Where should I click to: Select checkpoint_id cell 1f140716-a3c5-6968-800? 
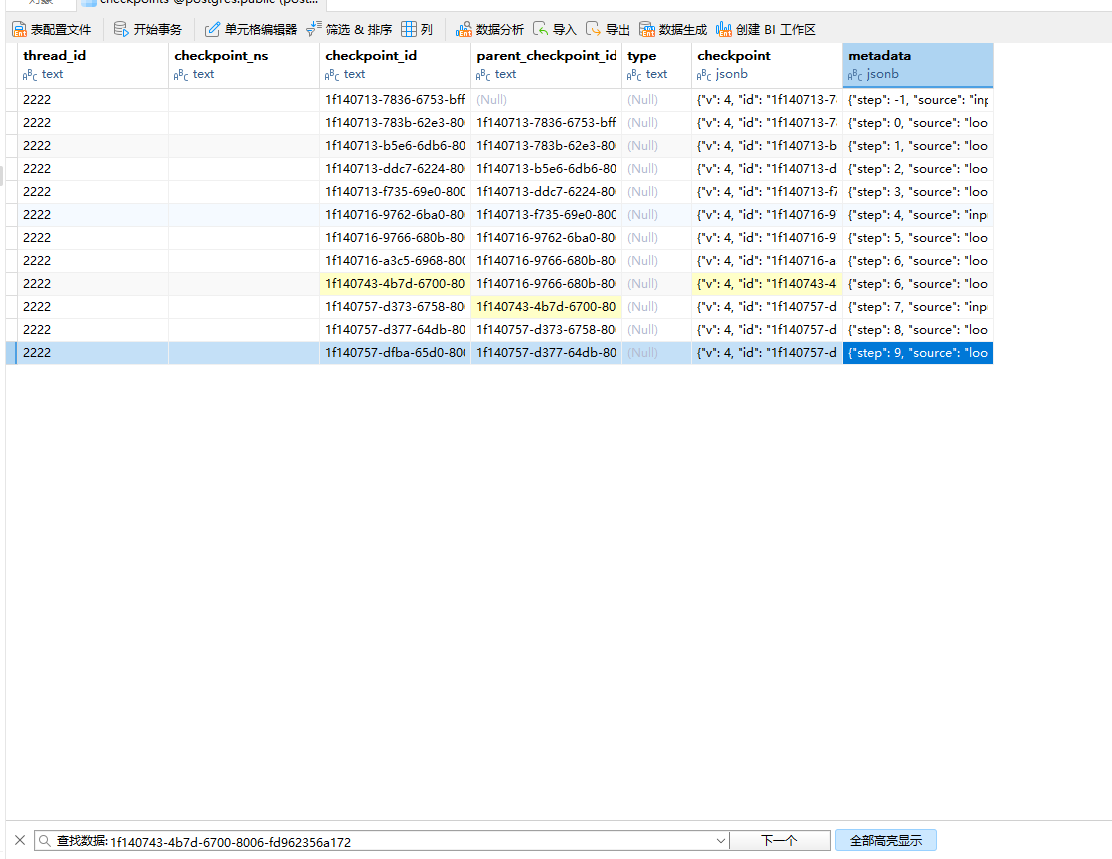click(x=395, y=260)
